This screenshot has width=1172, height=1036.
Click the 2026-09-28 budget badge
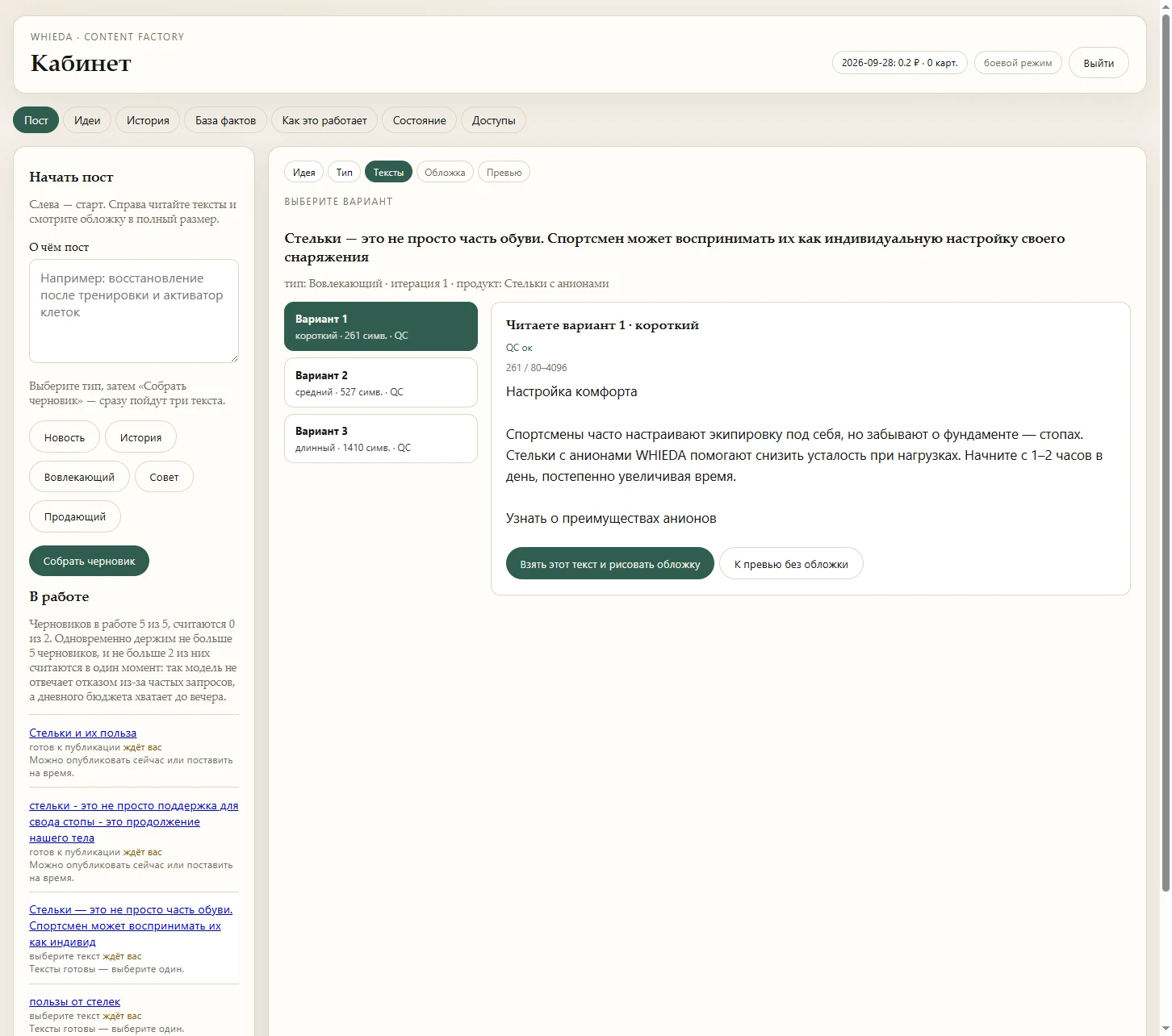(899, 63)
